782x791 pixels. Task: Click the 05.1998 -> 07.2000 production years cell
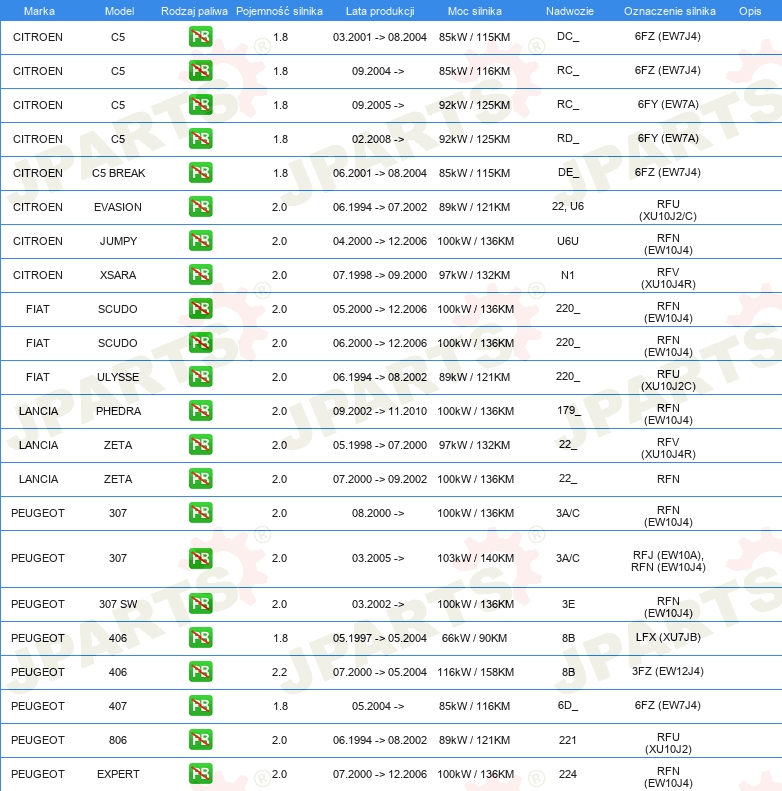(379, 445)
